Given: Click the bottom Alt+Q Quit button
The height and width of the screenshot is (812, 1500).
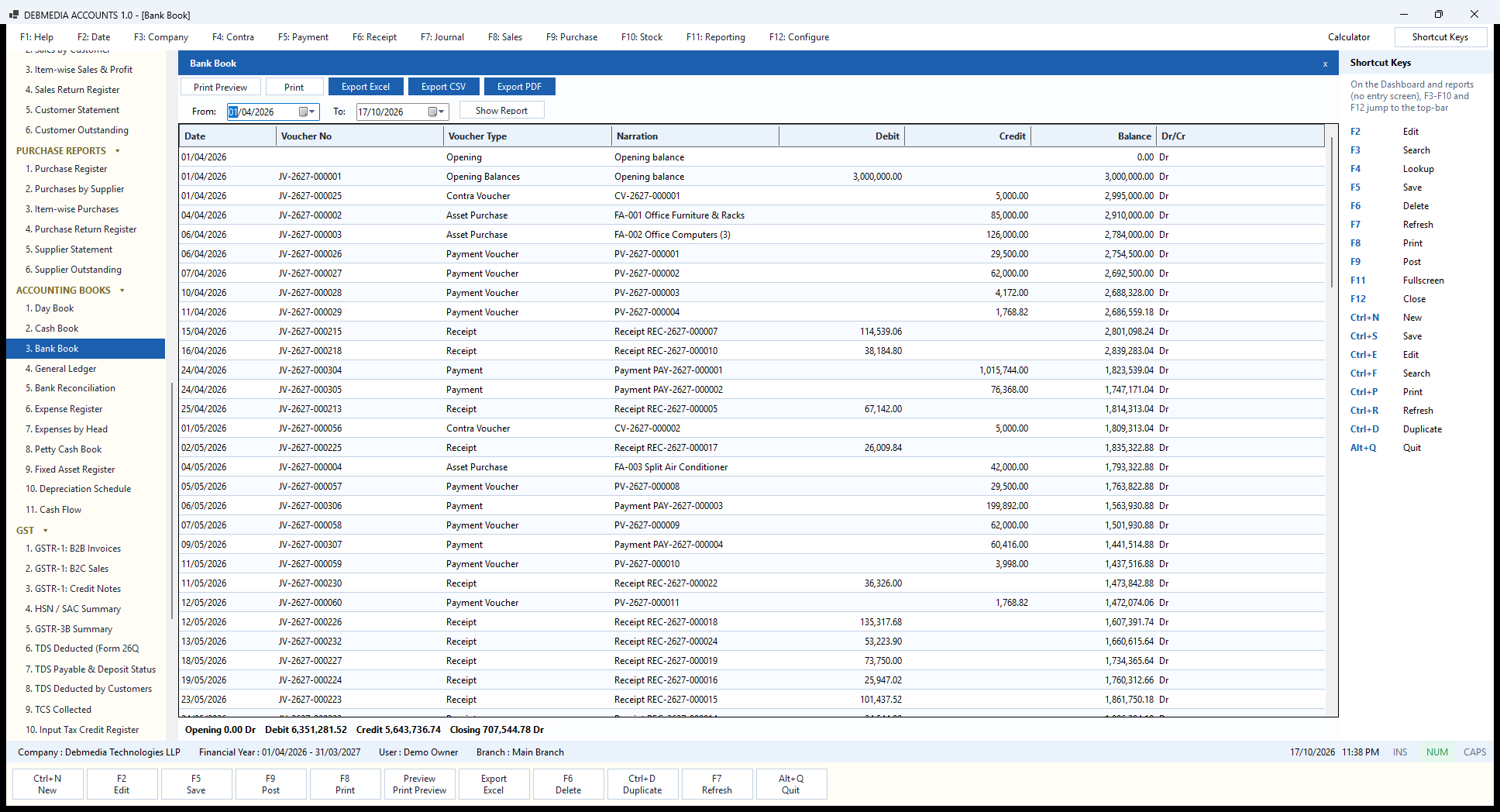Looking at the screenshot, I should tap(791, 784).
